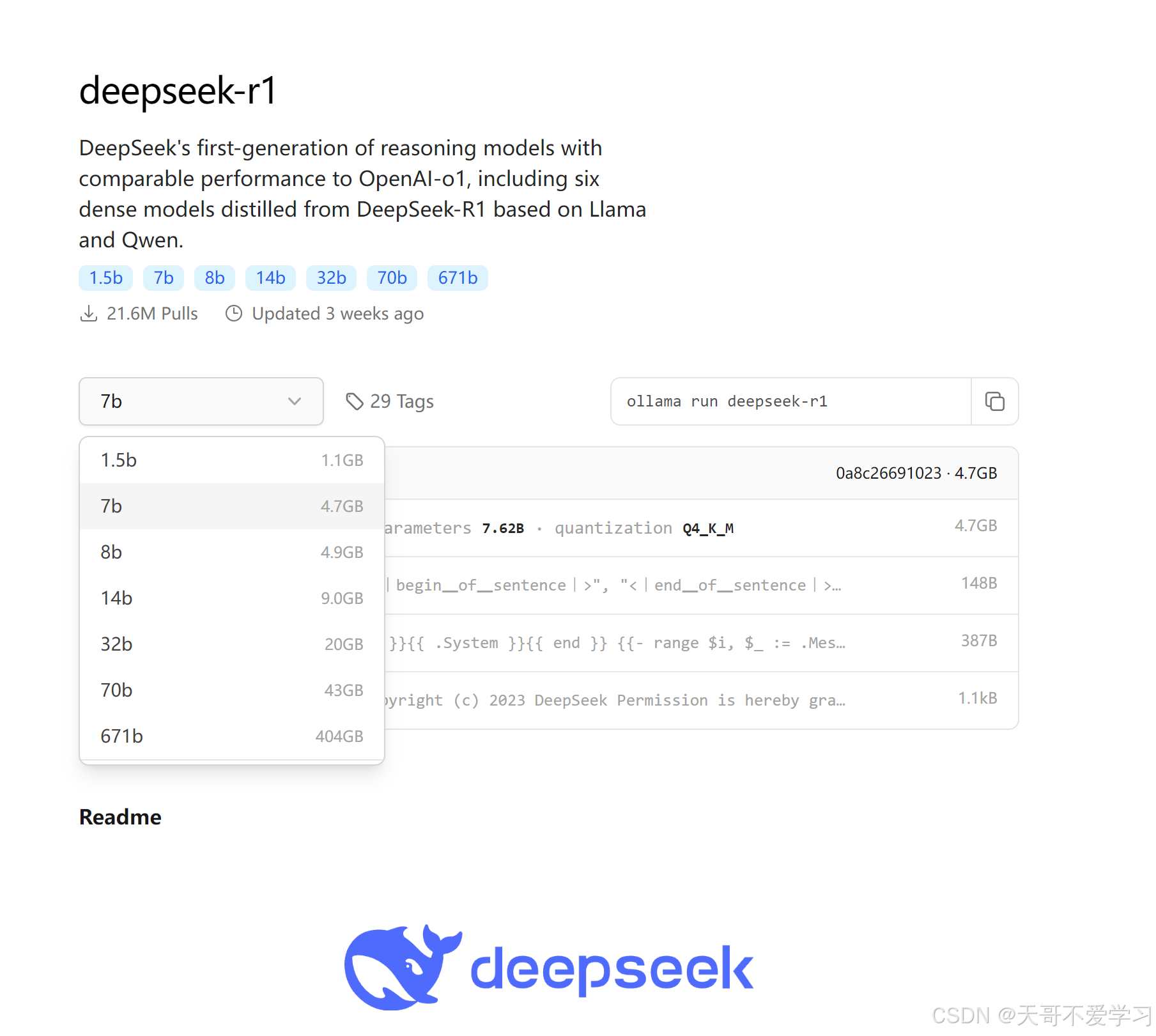Image resolution: width=1156 pixels, height=1036 pixels.
Task: Click the tag icon beside 29 Tags
Action: click(355, 401)
